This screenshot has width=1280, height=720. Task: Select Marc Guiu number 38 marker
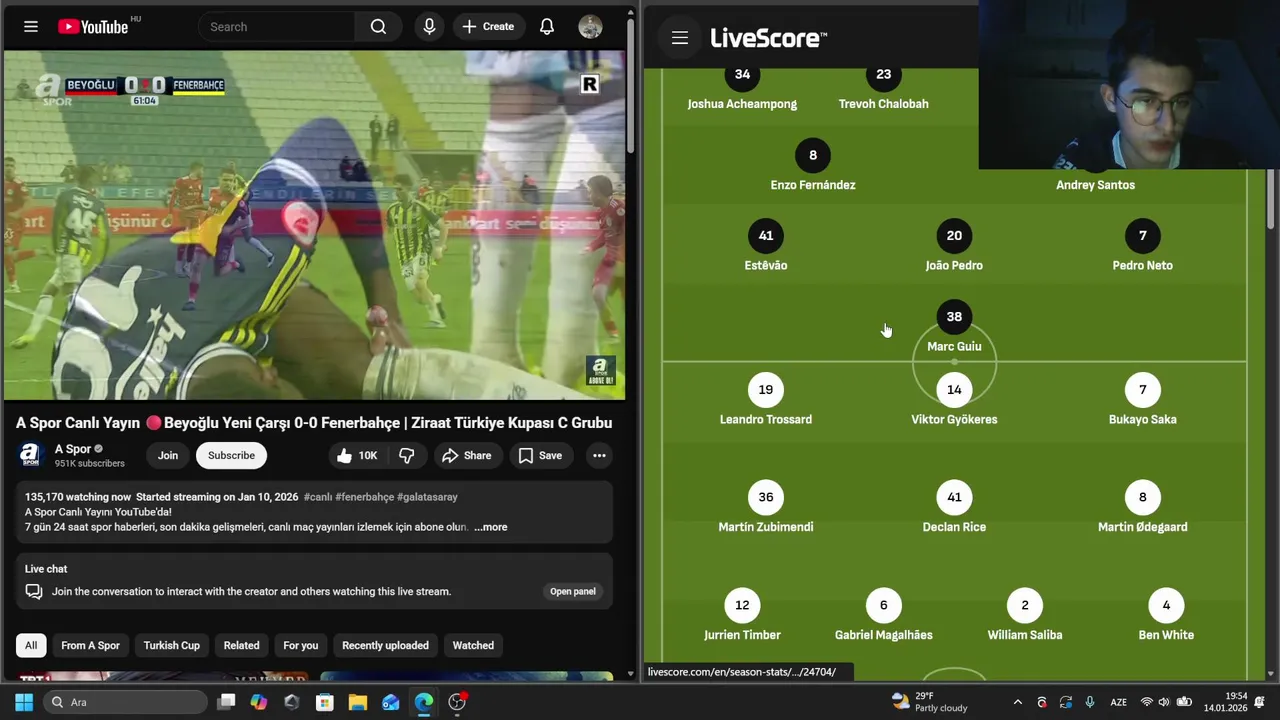point(954,316)
